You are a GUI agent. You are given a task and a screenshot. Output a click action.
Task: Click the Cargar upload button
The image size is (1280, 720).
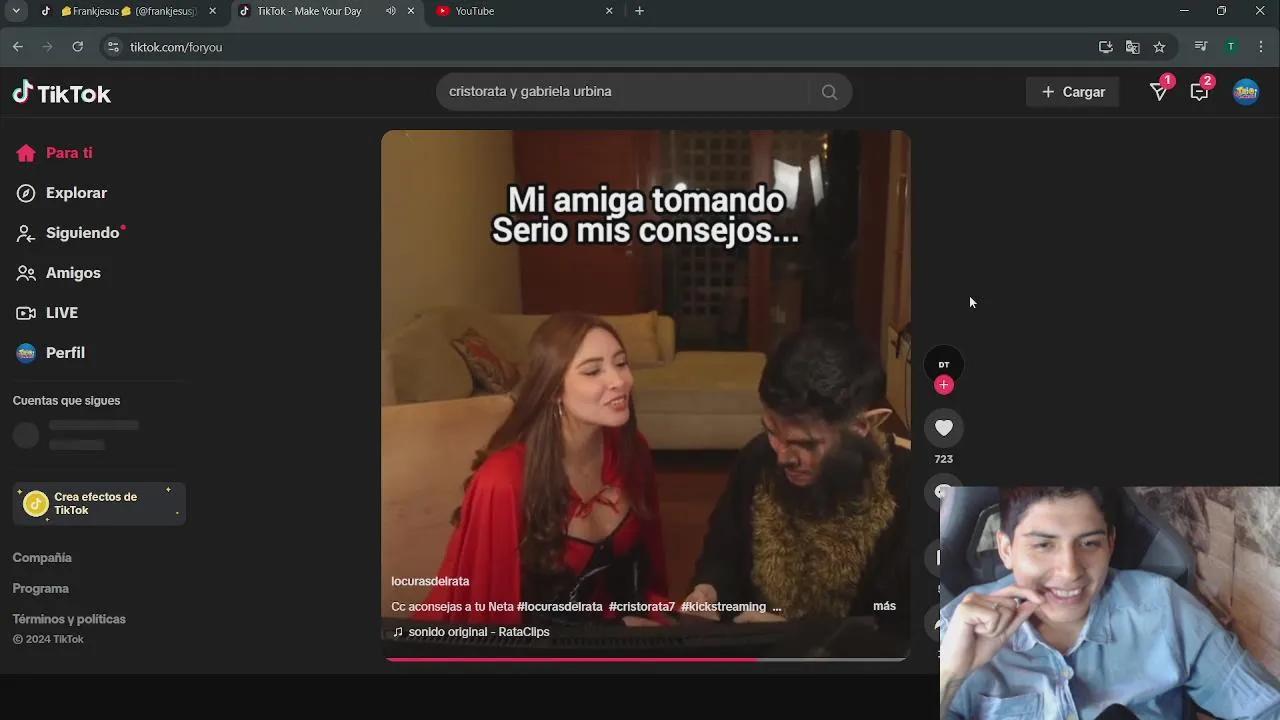point(1072,91)
